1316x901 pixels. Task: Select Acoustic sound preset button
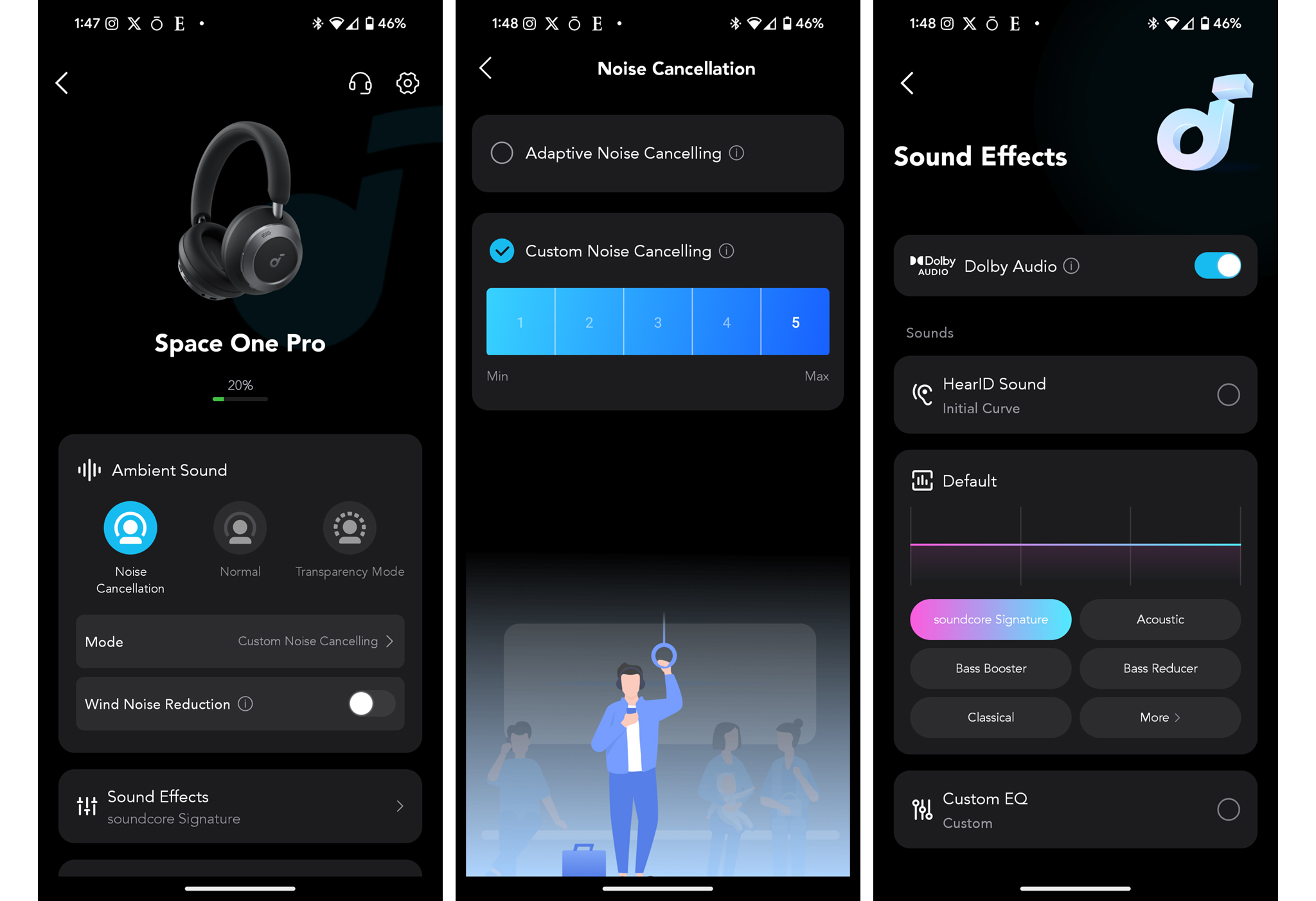[x=1158, y=619]
